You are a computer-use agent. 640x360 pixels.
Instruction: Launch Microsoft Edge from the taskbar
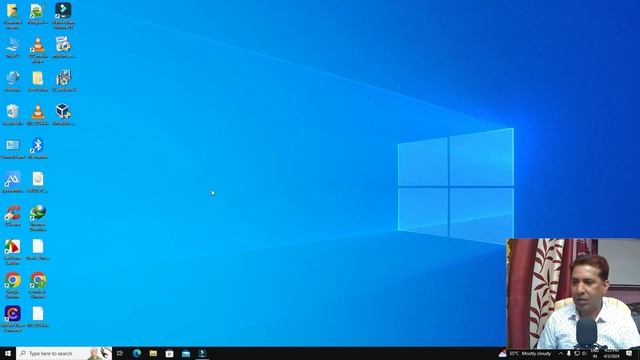coord(137,353)
